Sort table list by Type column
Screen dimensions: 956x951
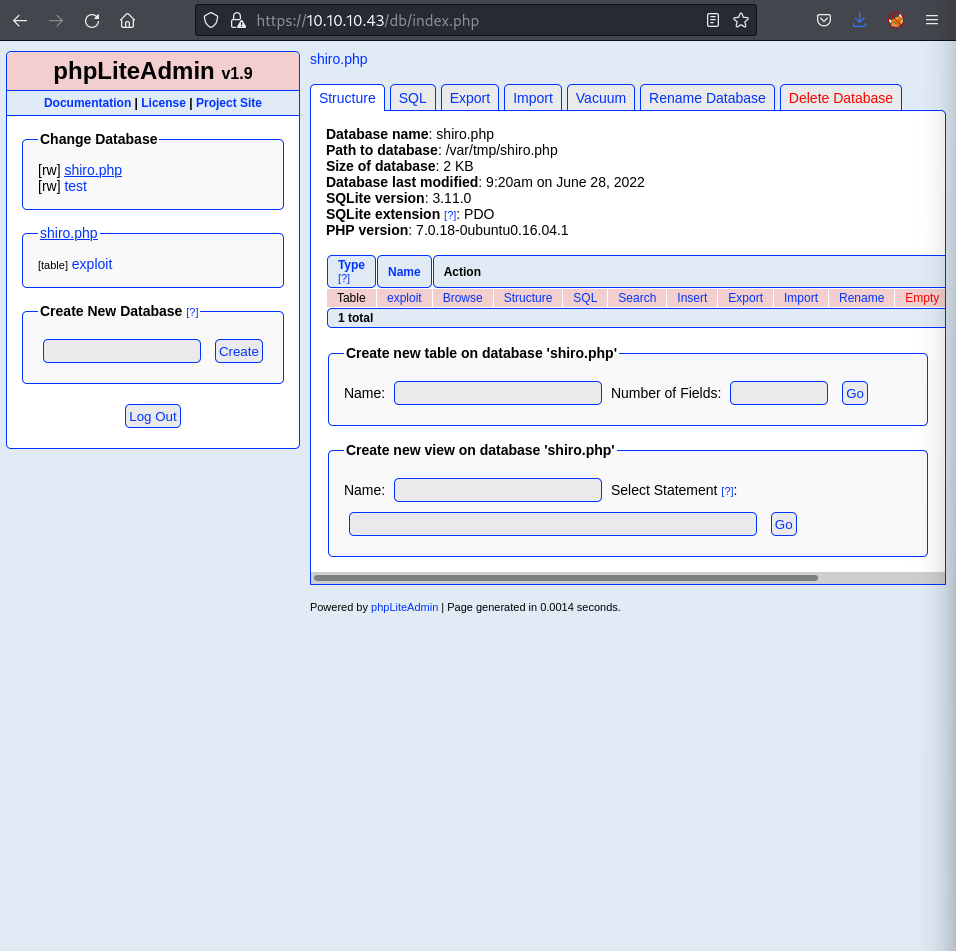[351, 265]
